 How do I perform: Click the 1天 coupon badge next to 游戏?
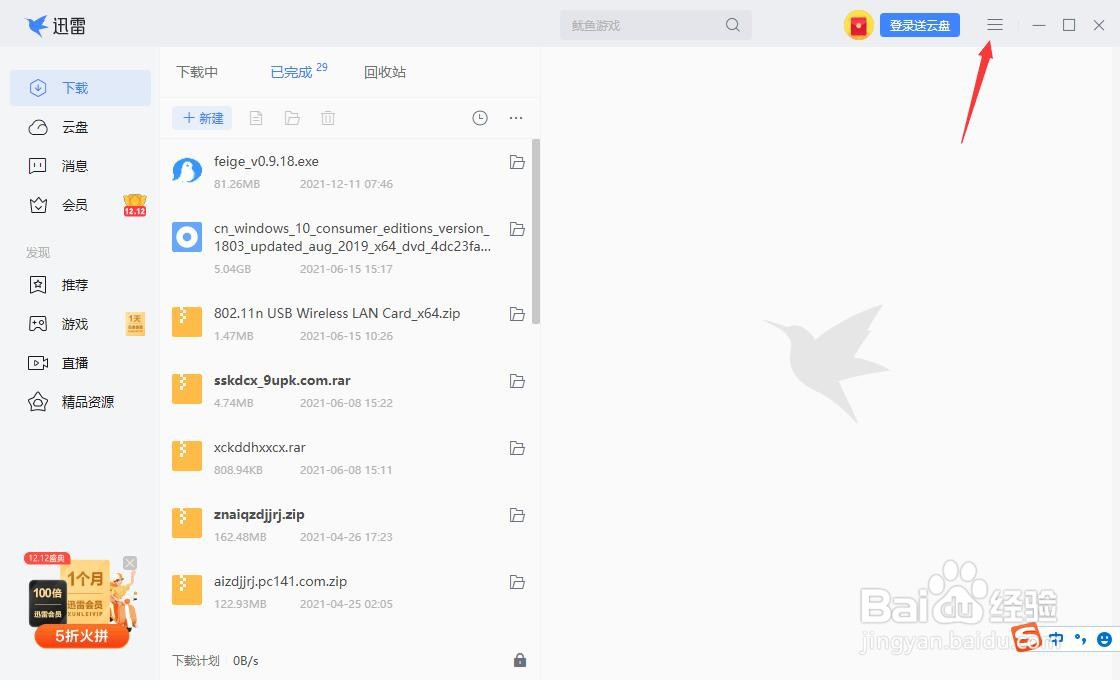pos(135,324)
